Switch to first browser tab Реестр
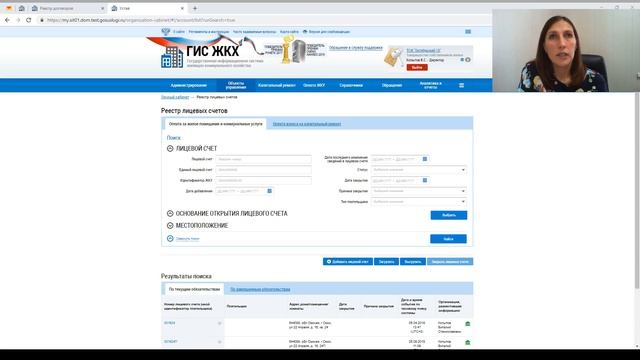640x360 pixels. click(68, 8)
